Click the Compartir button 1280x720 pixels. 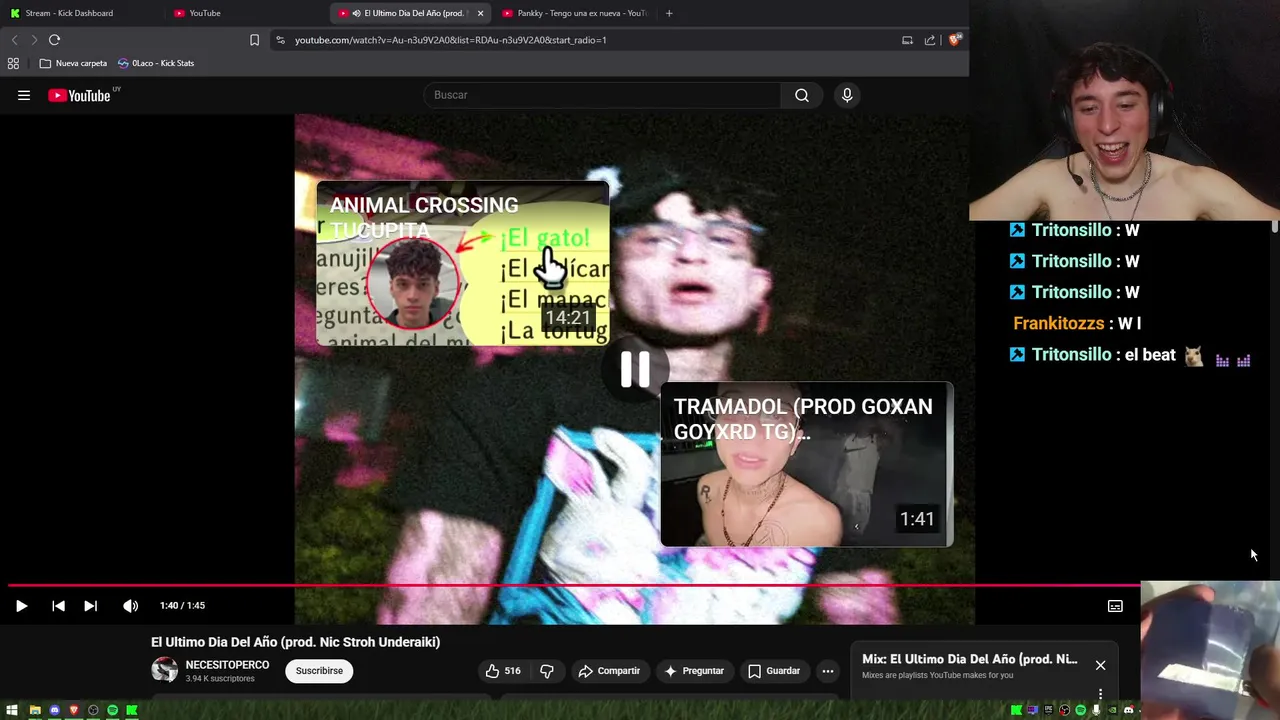(x=609, y=671)
